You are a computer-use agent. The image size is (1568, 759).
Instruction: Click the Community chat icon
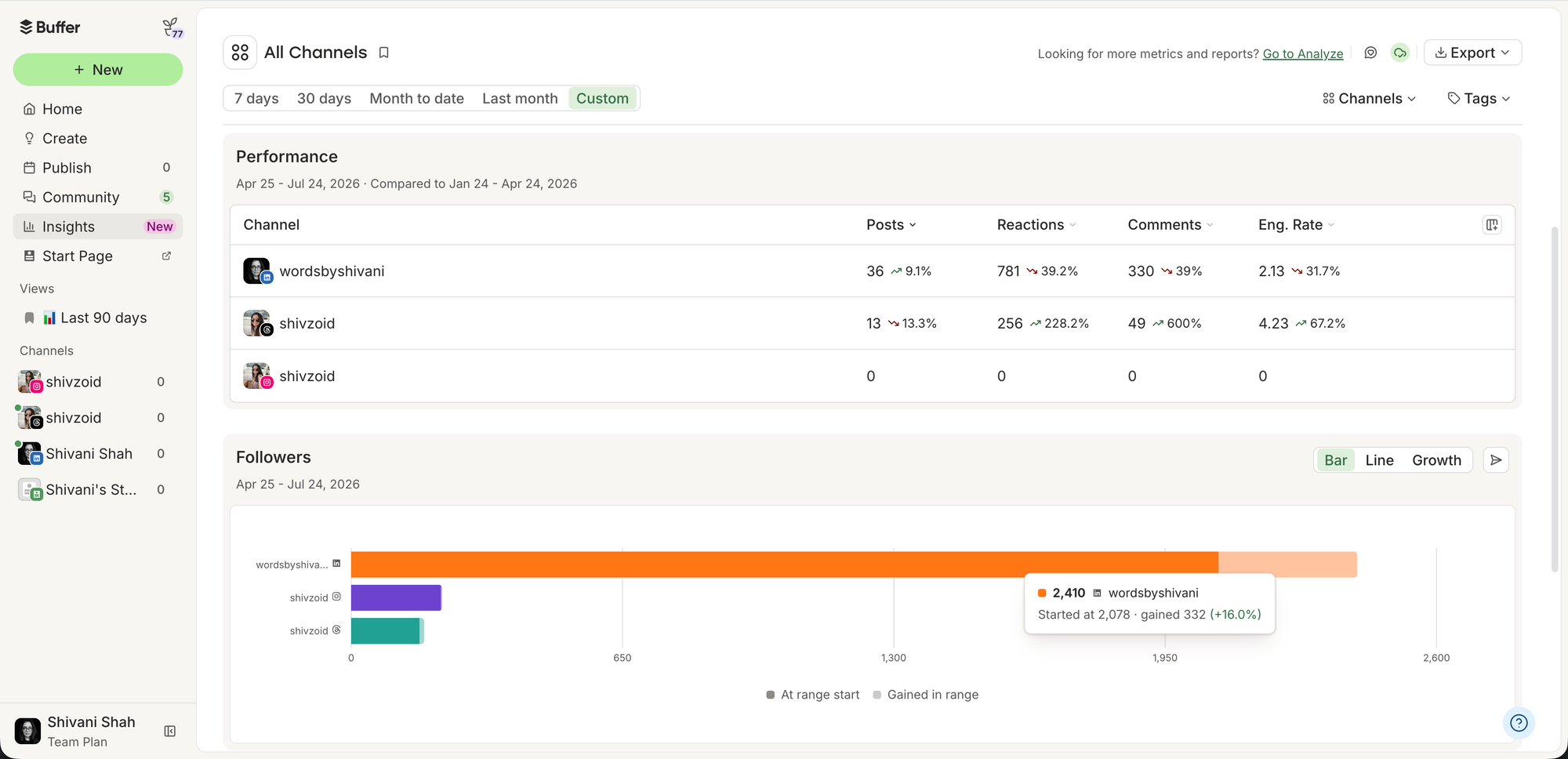[29, 197]
